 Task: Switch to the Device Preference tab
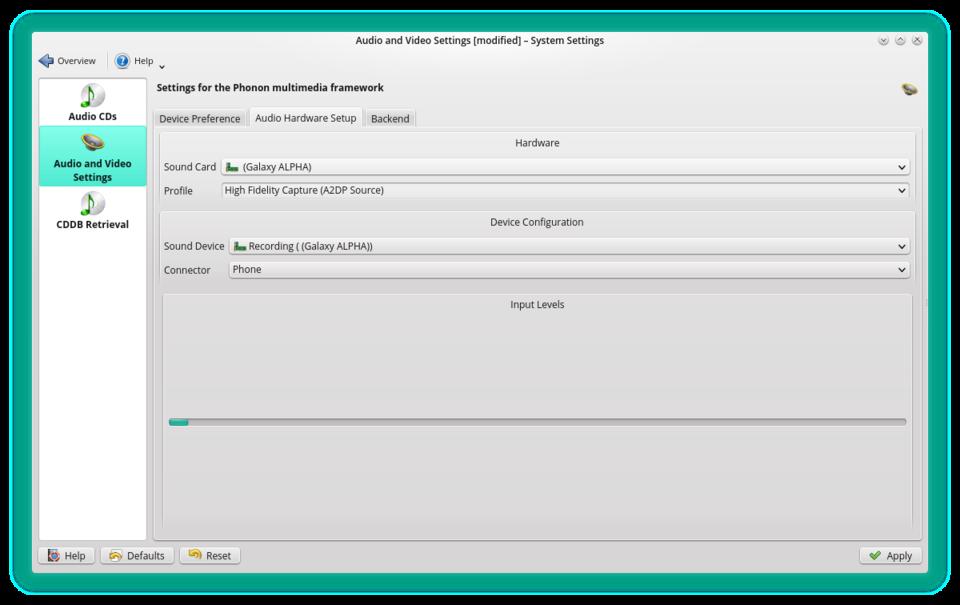coord(200,118)
